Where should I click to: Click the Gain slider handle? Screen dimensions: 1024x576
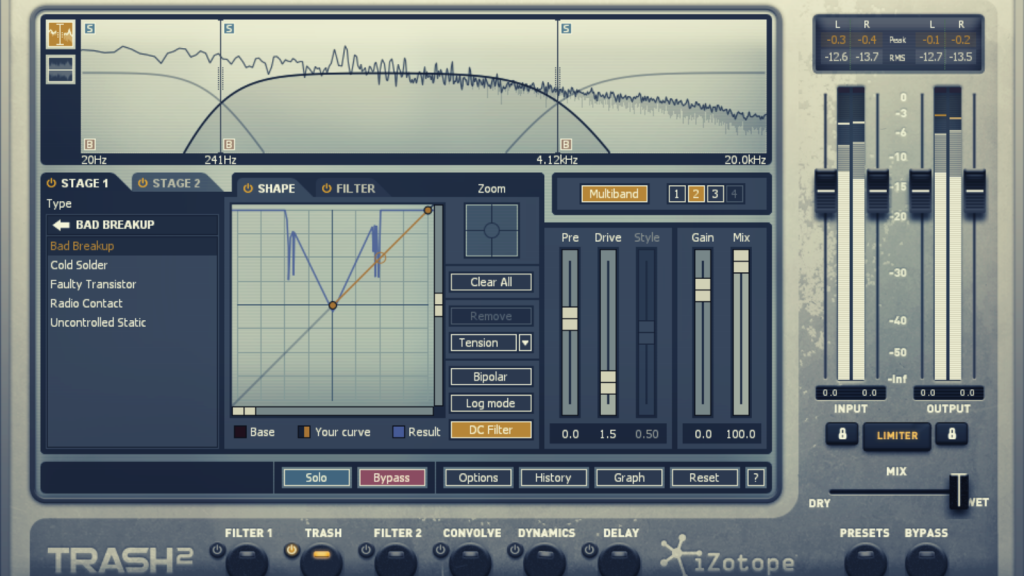pos(703,290)
